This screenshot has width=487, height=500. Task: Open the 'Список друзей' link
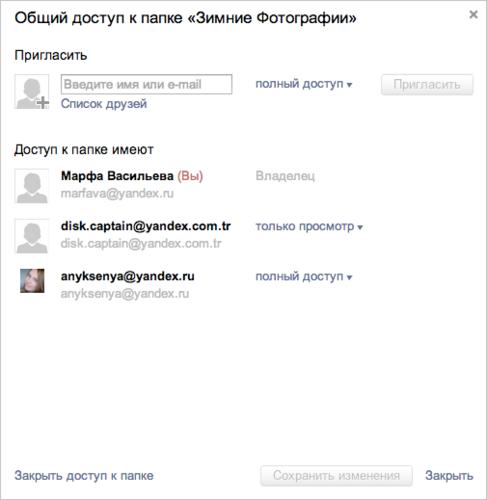(x=104, y=104)
